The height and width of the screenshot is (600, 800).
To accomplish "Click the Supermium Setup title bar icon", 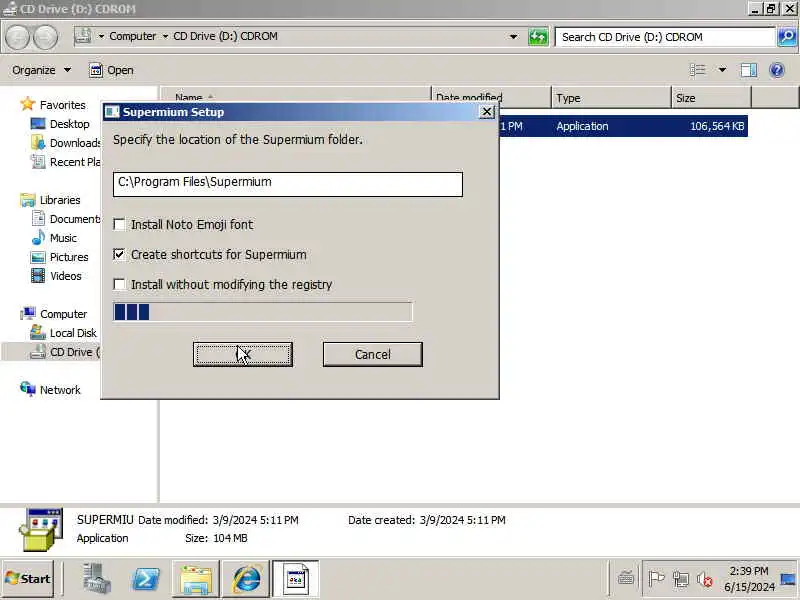I will click(112, 112).
